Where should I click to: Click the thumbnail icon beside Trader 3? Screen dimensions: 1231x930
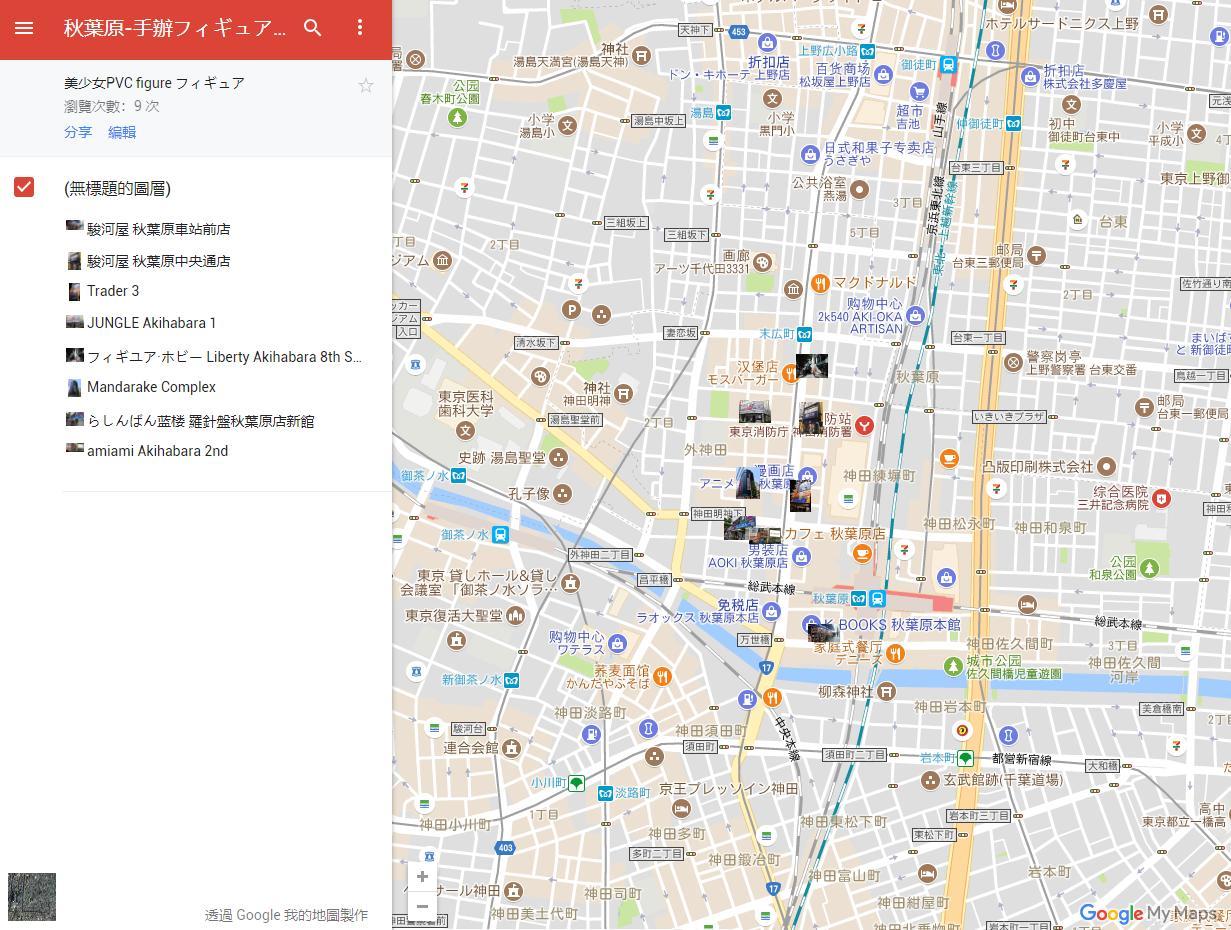74,291
